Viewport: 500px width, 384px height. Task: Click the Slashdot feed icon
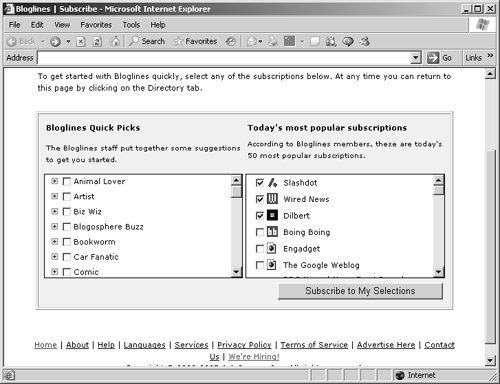tap(272, 183)
